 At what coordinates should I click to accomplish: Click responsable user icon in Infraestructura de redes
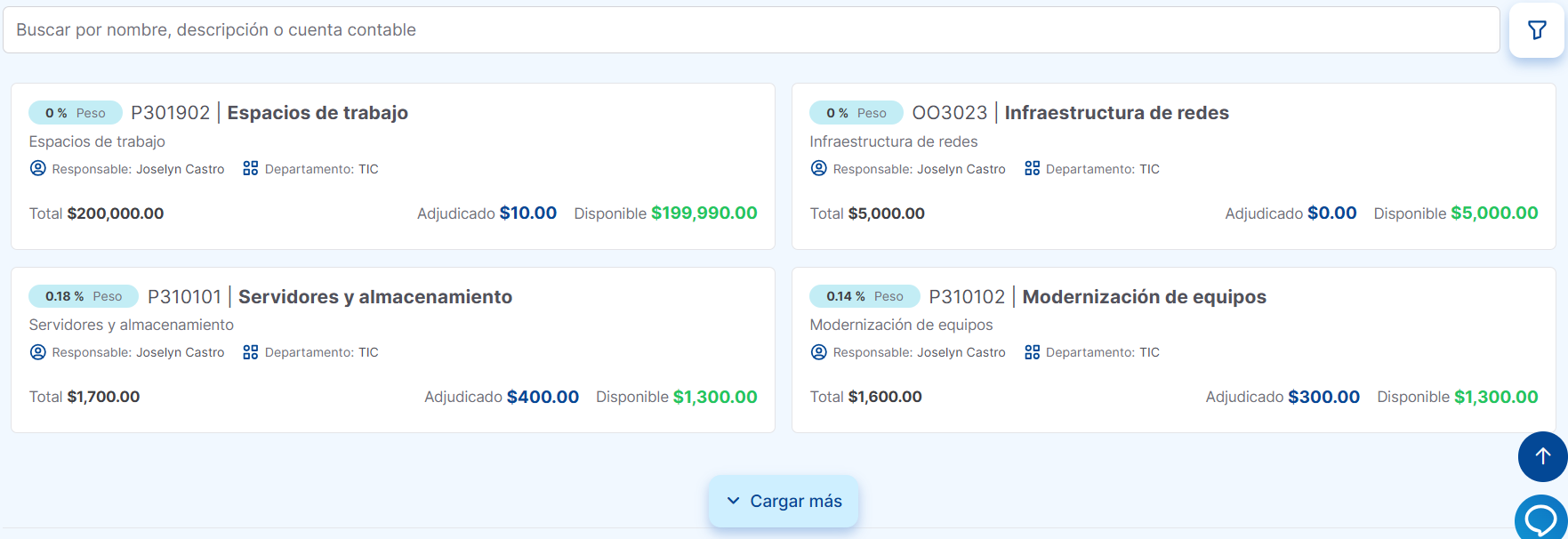click(819, 168)
